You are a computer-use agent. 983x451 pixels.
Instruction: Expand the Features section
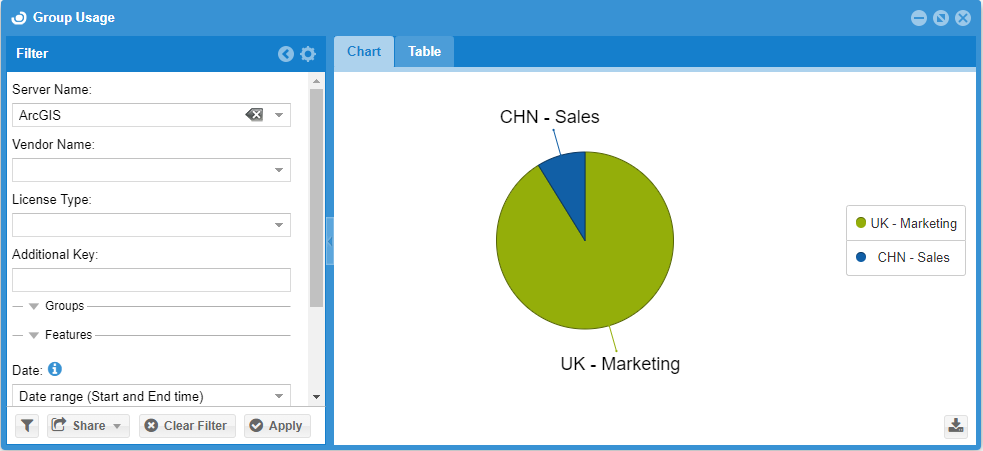35,335
